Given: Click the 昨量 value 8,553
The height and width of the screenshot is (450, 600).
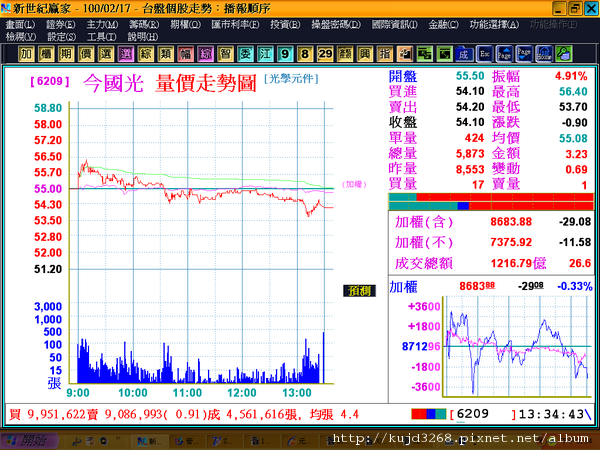Looking at the screenshot, I should click(x=470, y=169).
